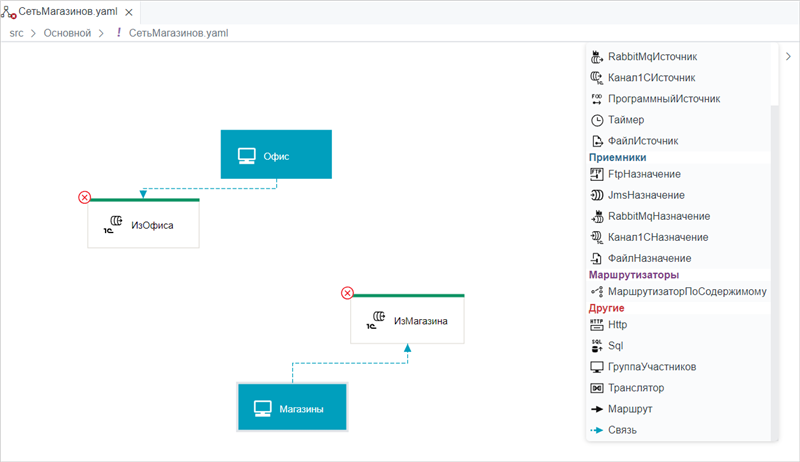
Task: Choose the Маршрут arrow icon
Action: coord(596,409)
